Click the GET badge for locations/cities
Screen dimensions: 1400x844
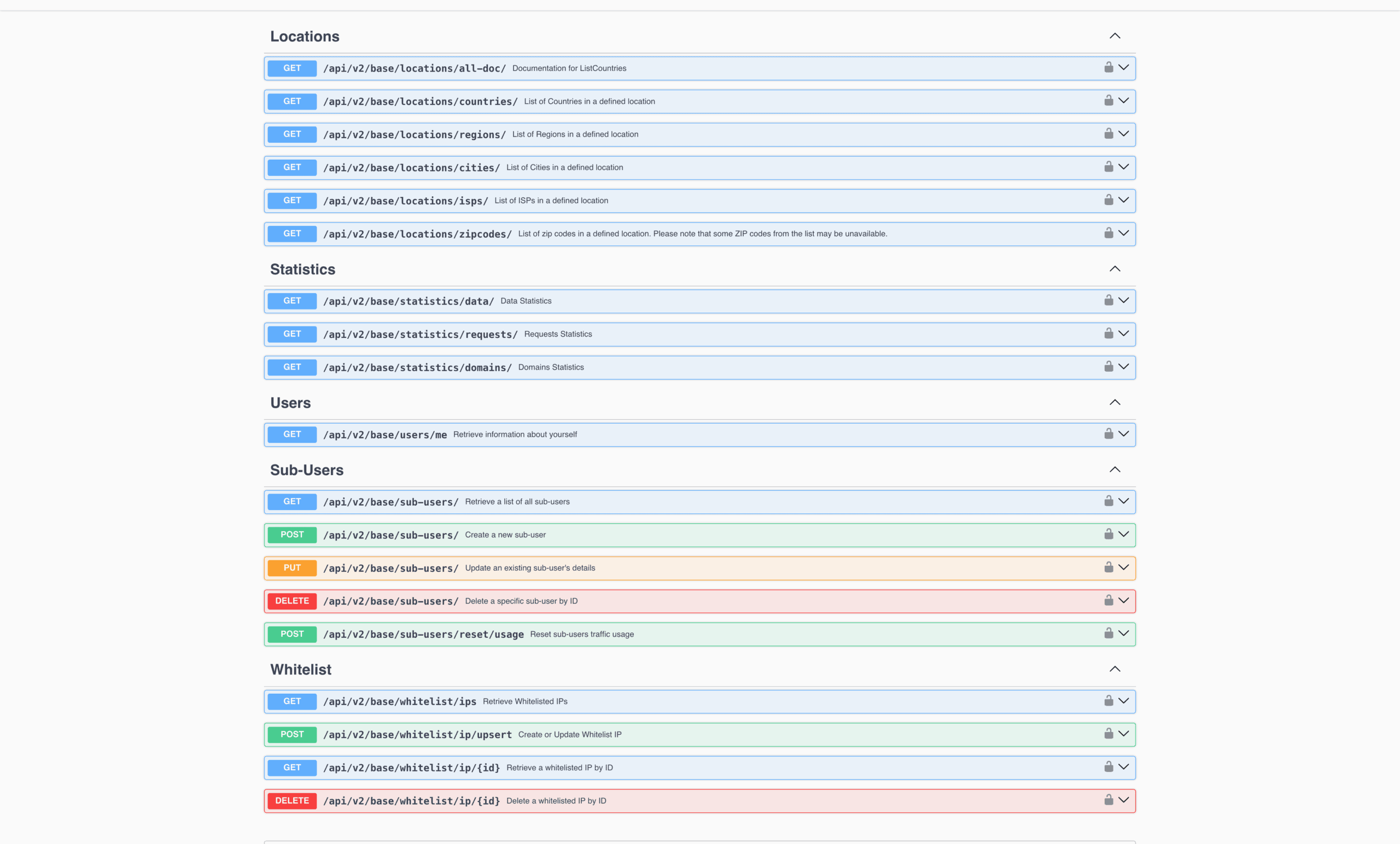[292, 168]
